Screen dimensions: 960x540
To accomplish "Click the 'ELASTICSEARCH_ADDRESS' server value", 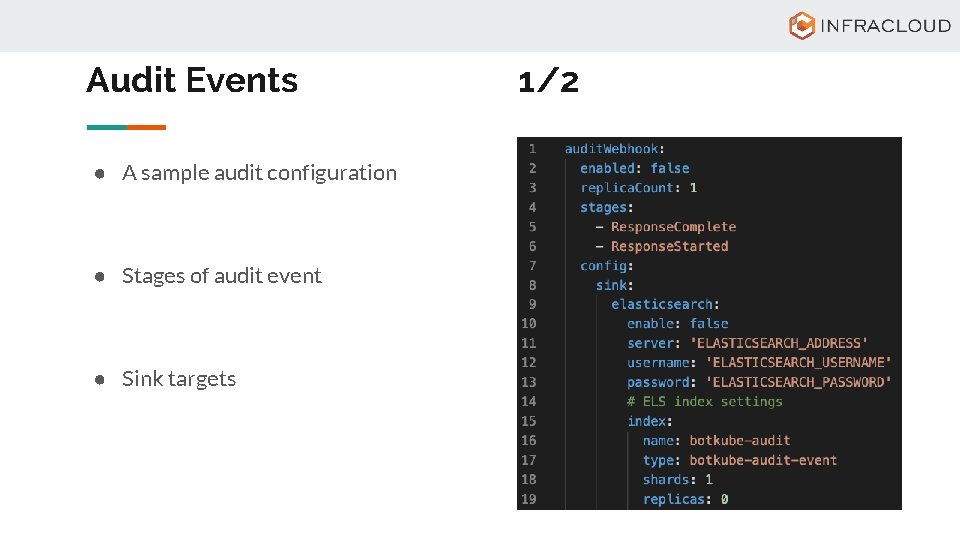I will coord(779,343).
